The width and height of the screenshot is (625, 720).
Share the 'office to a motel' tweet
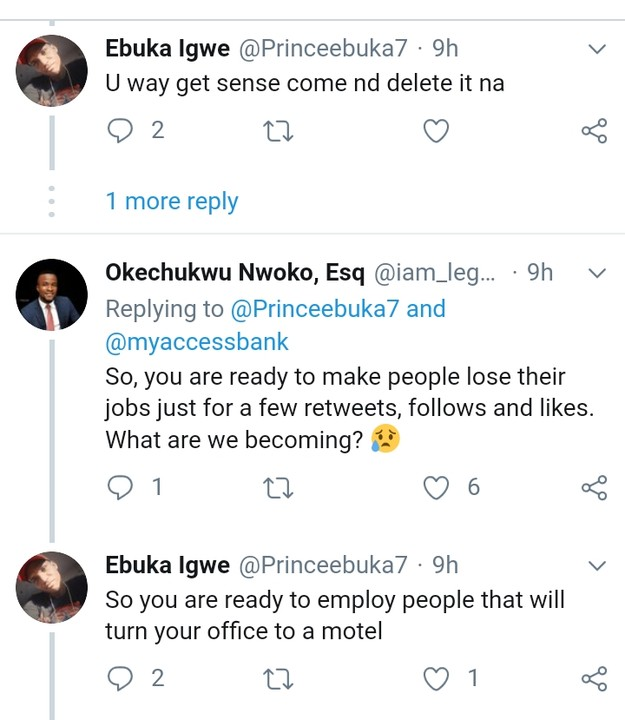[x=594, y=679]
